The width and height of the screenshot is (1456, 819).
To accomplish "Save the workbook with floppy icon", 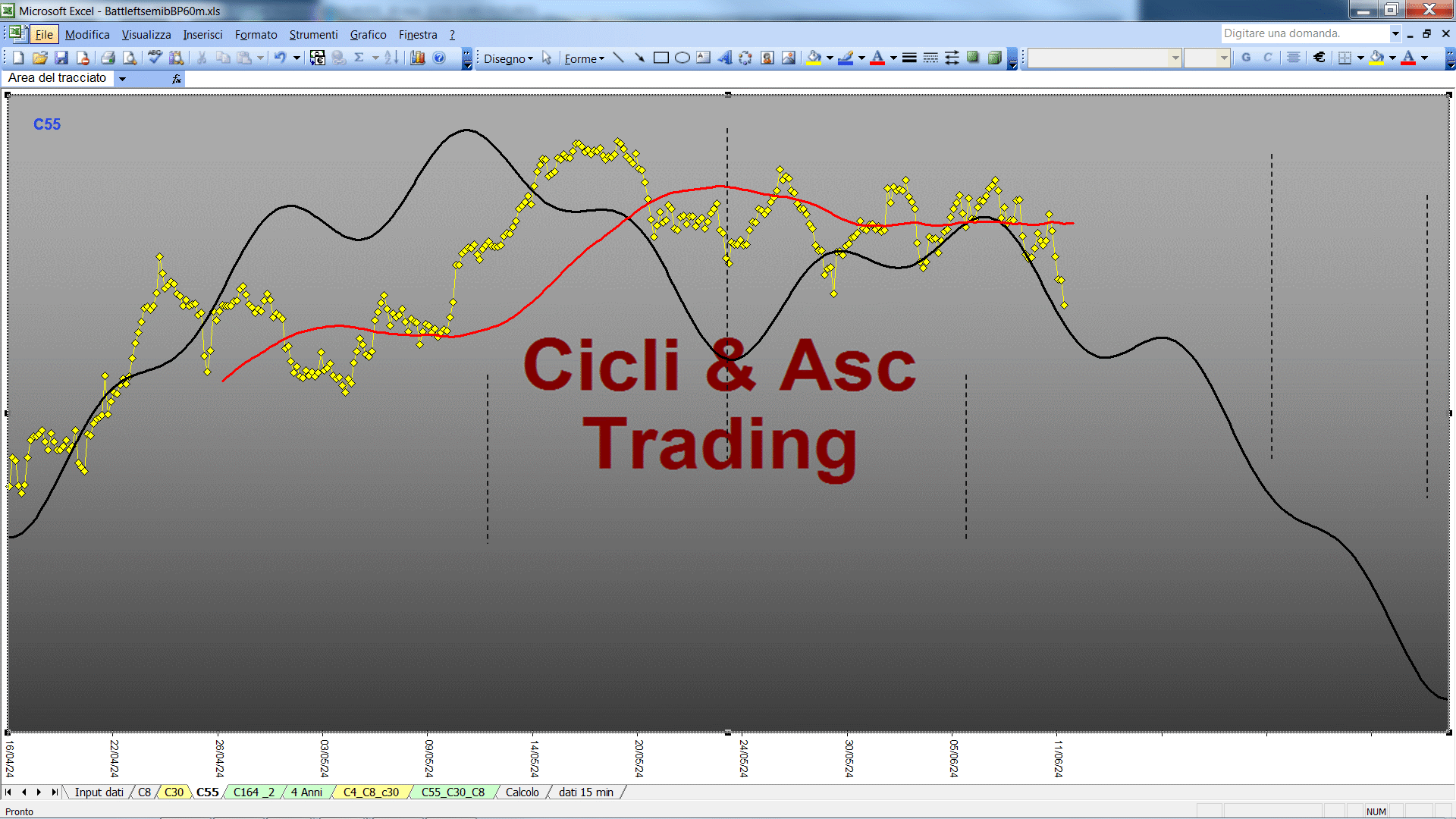I will coord(61,58).
